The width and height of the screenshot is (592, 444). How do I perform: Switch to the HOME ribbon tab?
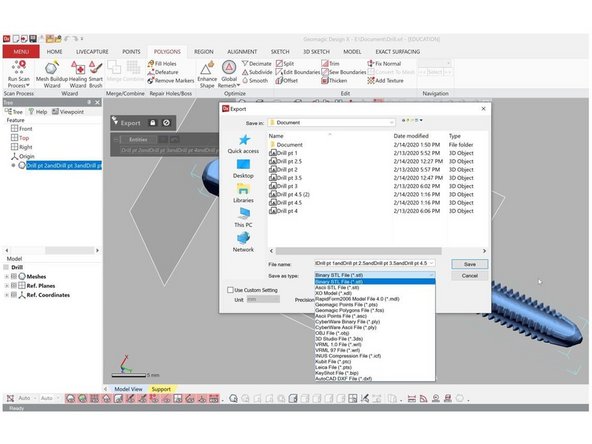click(x=54, y=51)
